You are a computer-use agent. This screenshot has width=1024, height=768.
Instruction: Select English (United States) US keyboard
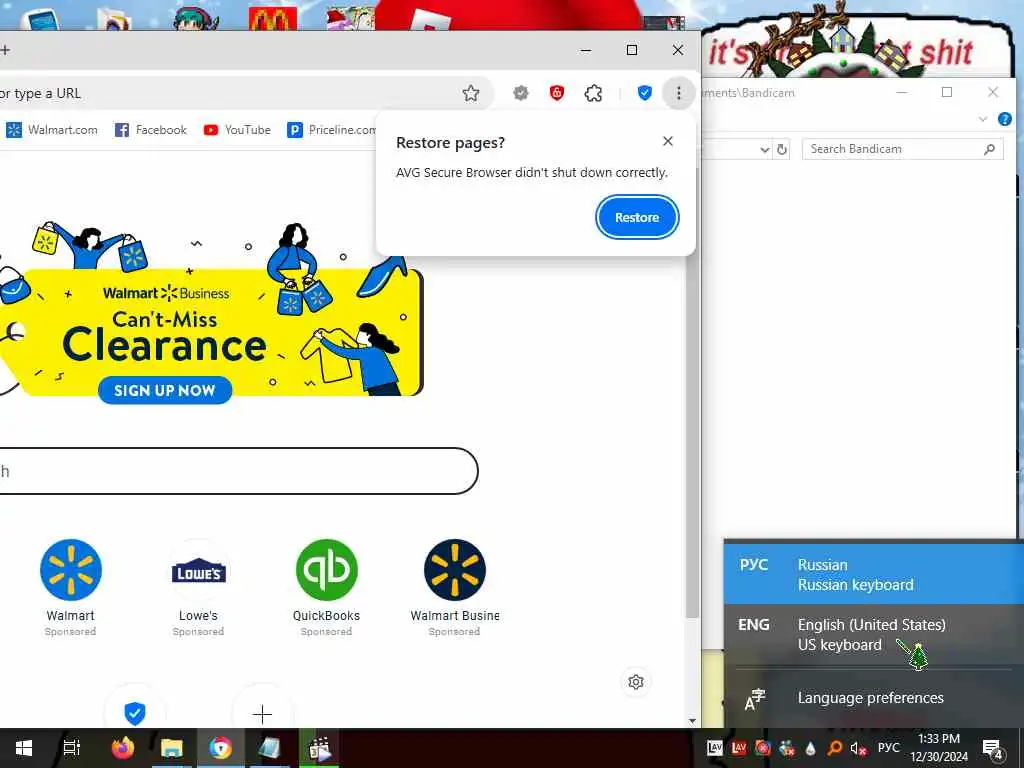[x=873, y=634]
